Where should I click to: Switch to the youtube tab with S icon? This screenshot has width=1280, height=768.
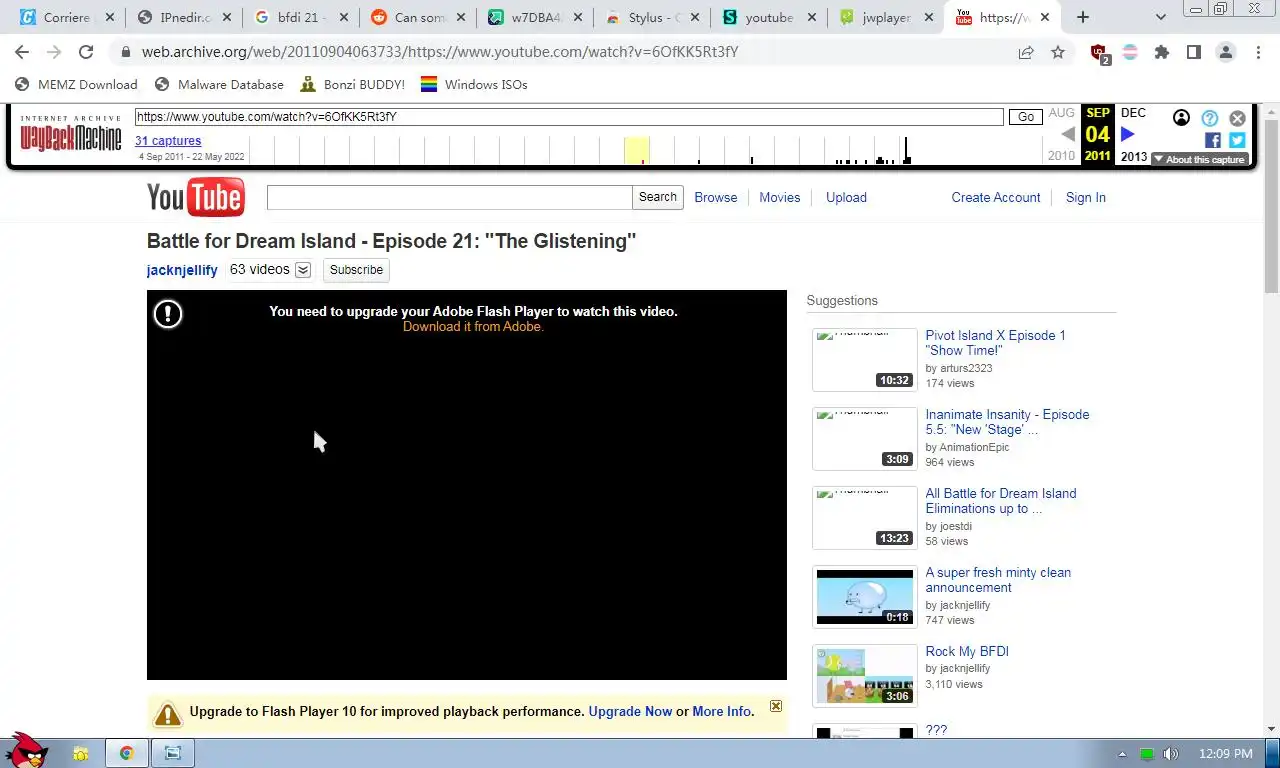click(769, 17)
